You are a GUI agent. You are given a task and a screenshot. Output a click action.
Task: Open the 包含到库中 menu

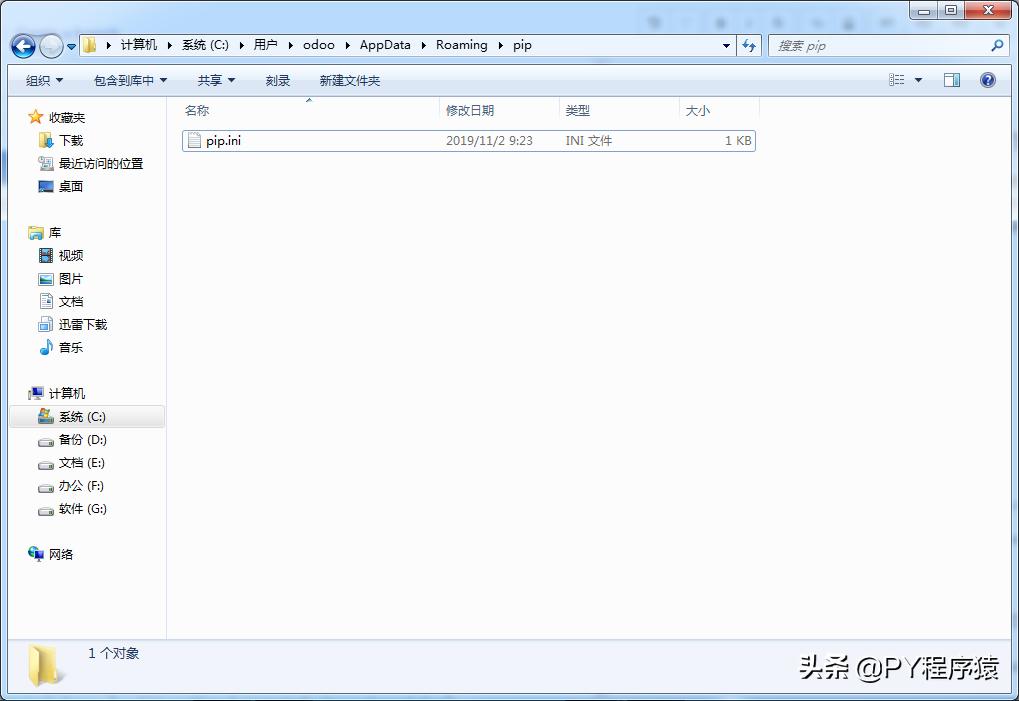pos(130,80)
